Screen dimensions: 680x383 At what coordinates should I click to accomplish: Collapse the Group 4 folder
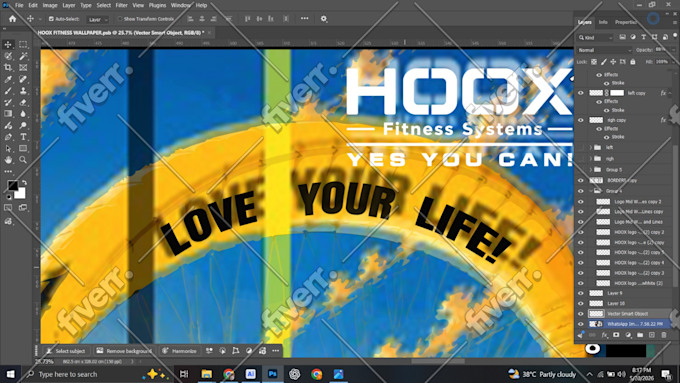591,191
